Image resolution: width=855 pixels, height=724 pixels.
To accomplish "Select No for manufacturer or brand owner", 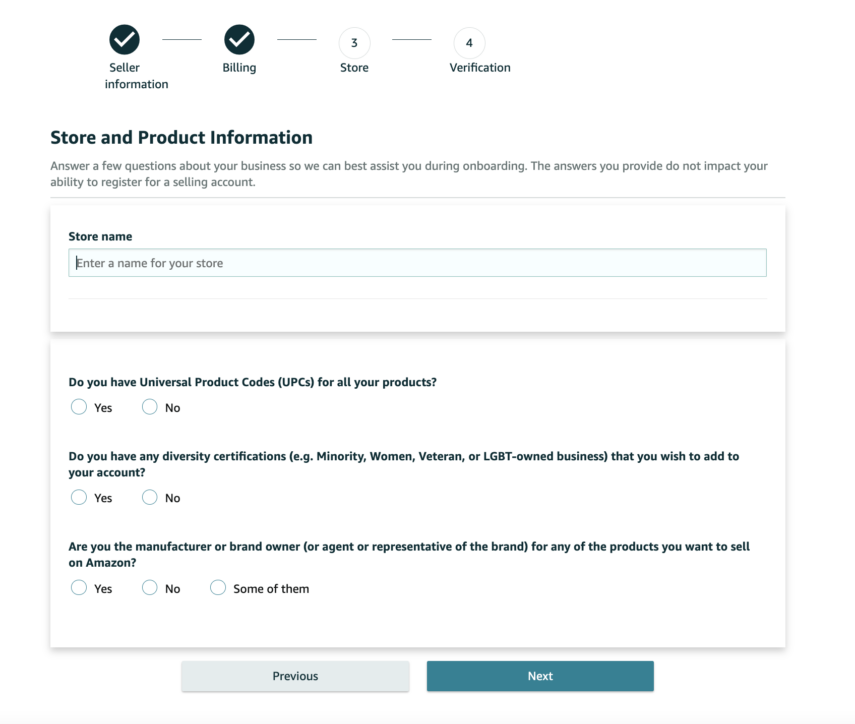I will [149, 588].
